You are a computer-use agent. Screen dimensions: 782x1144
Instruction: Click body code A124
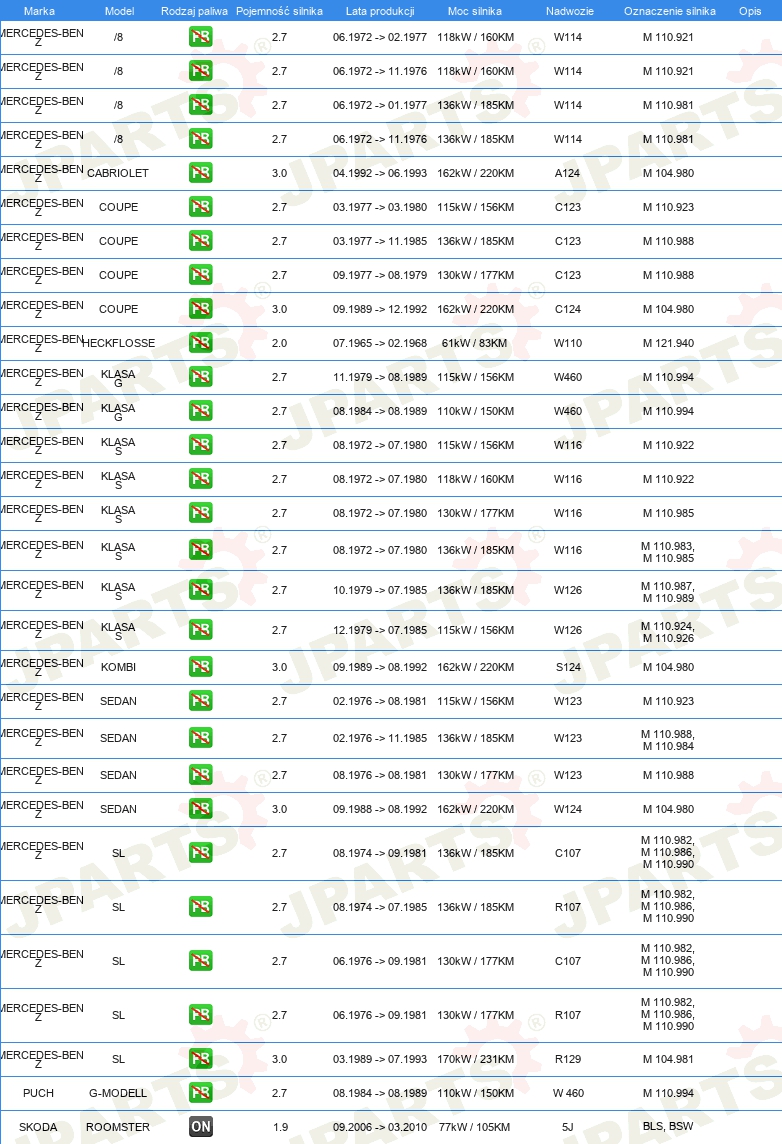(568, 173)
